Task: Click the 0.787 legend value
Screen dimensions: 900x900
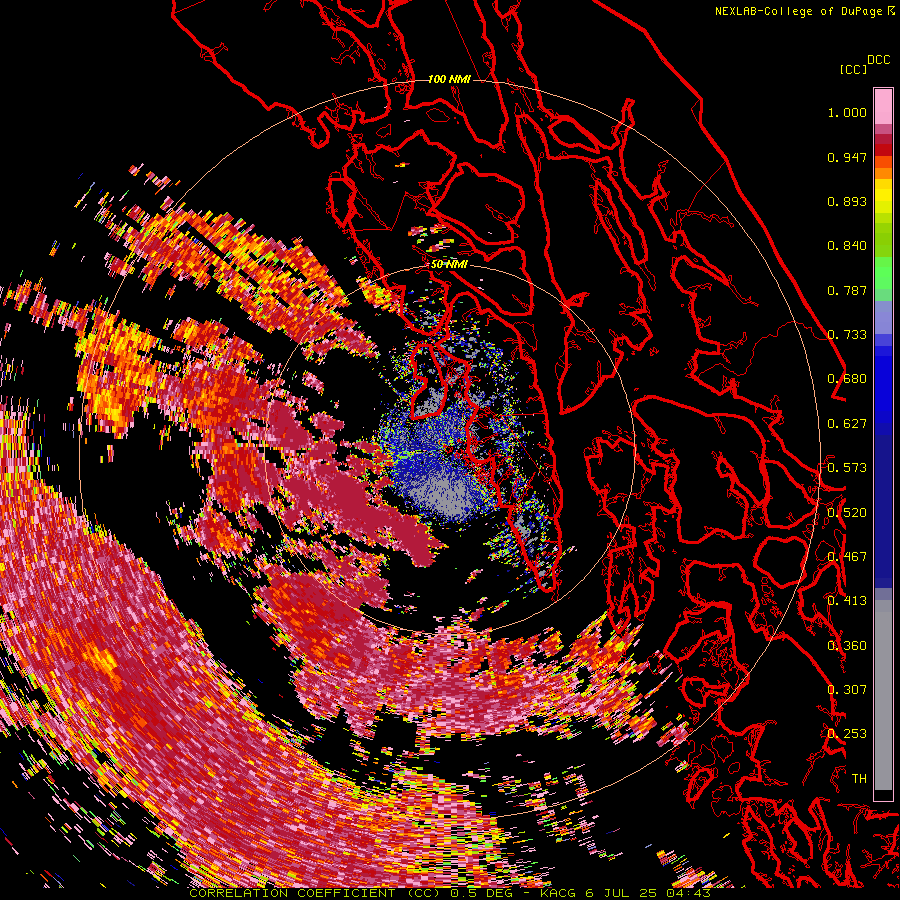Action: (847, 290)
